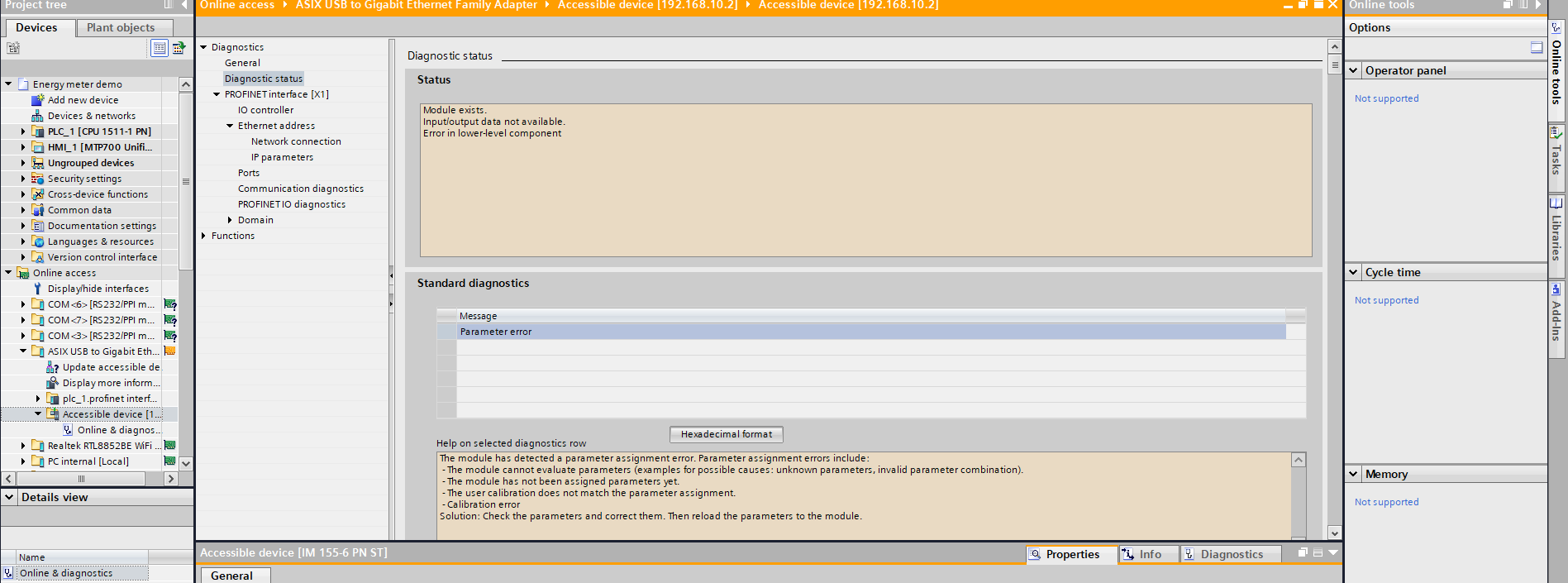Click the Update accessible devices icon
Screen dimensions: 1568x583
pyautogui.click(x=52, y=367)
